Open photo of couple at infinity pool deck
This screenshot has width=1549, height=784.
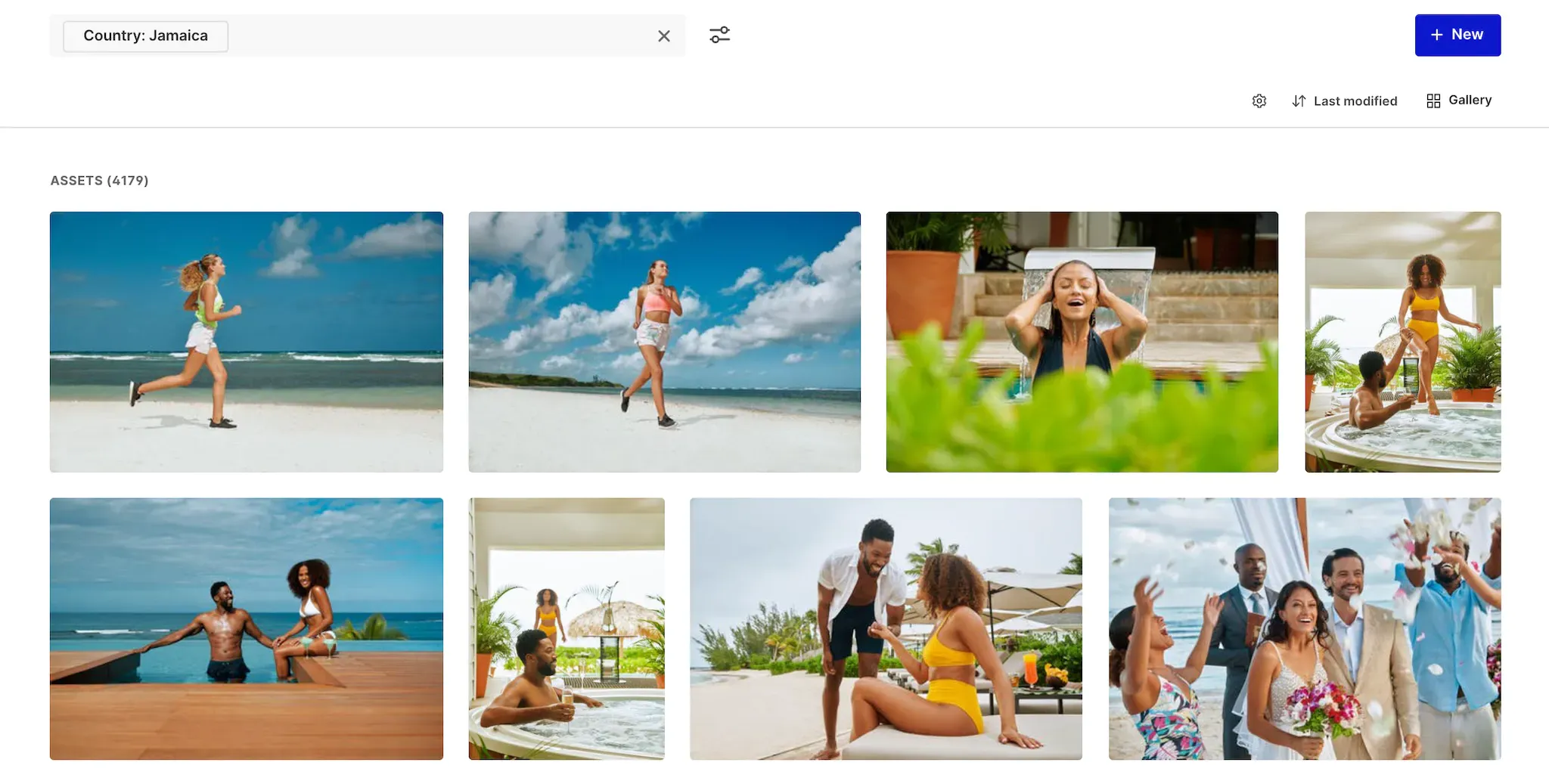[247, 628]
